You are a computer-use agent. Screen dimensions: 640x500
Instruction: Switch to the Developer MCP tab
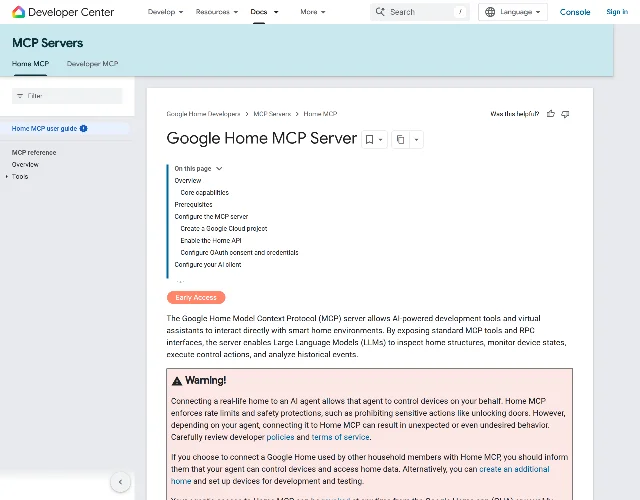(93, 64)
